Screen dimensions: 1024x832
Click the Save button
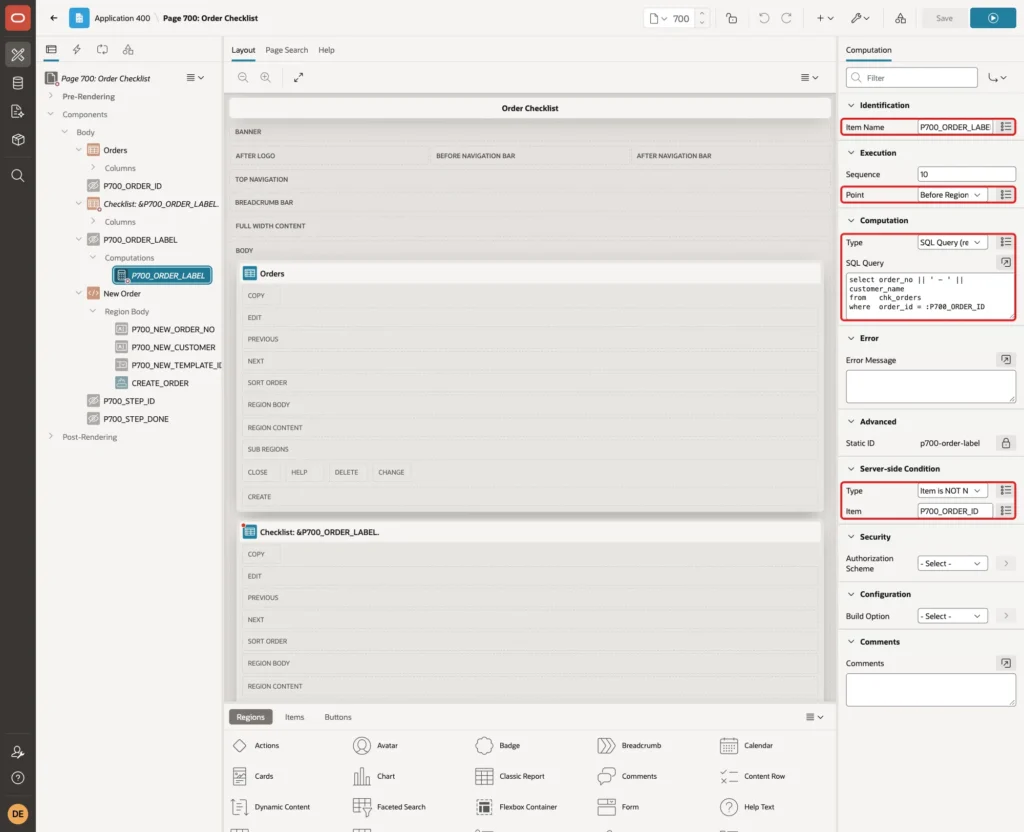coord(944,18)
